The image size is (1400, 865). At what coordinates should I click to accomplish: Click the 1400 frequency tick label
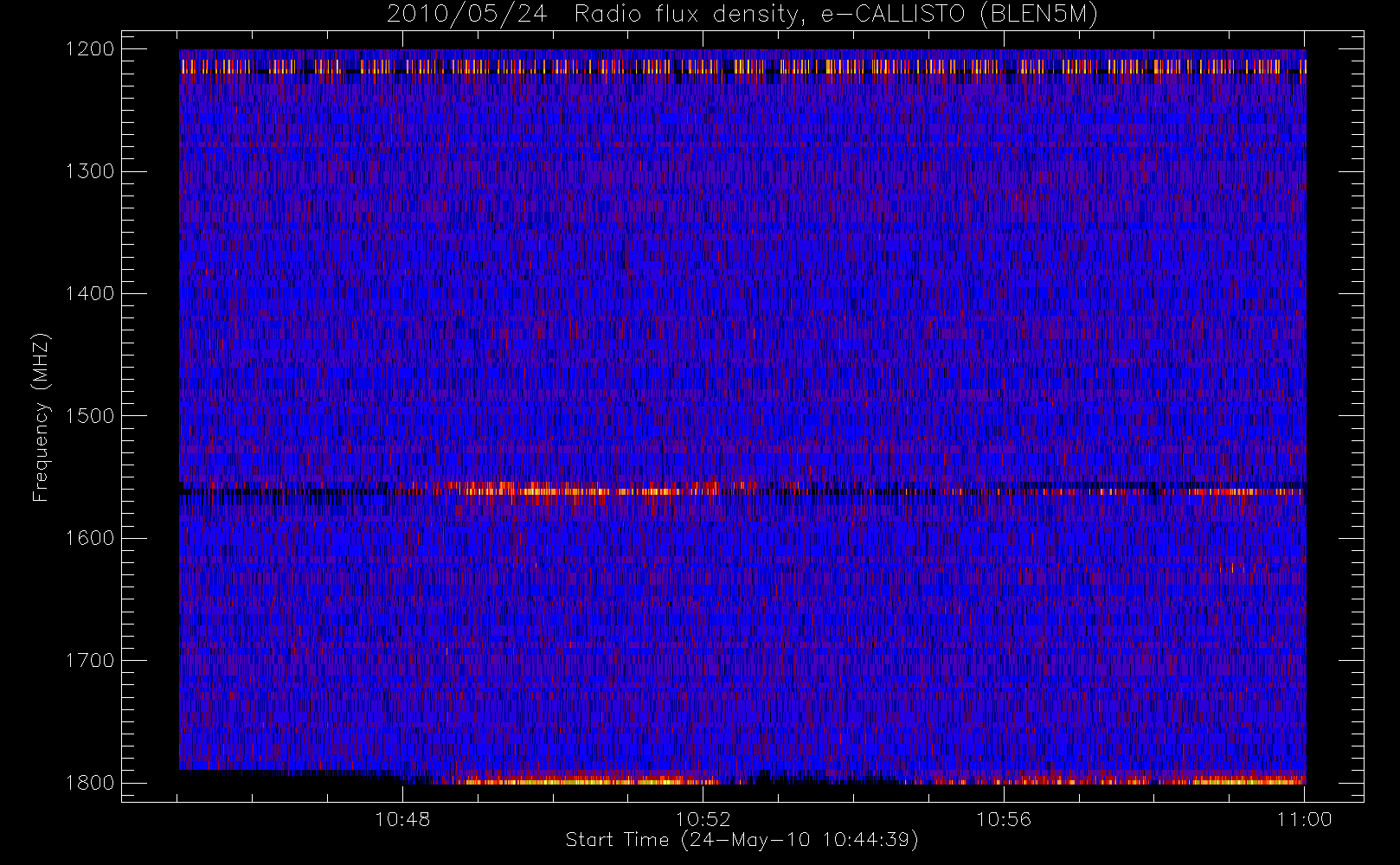point(90,294)
